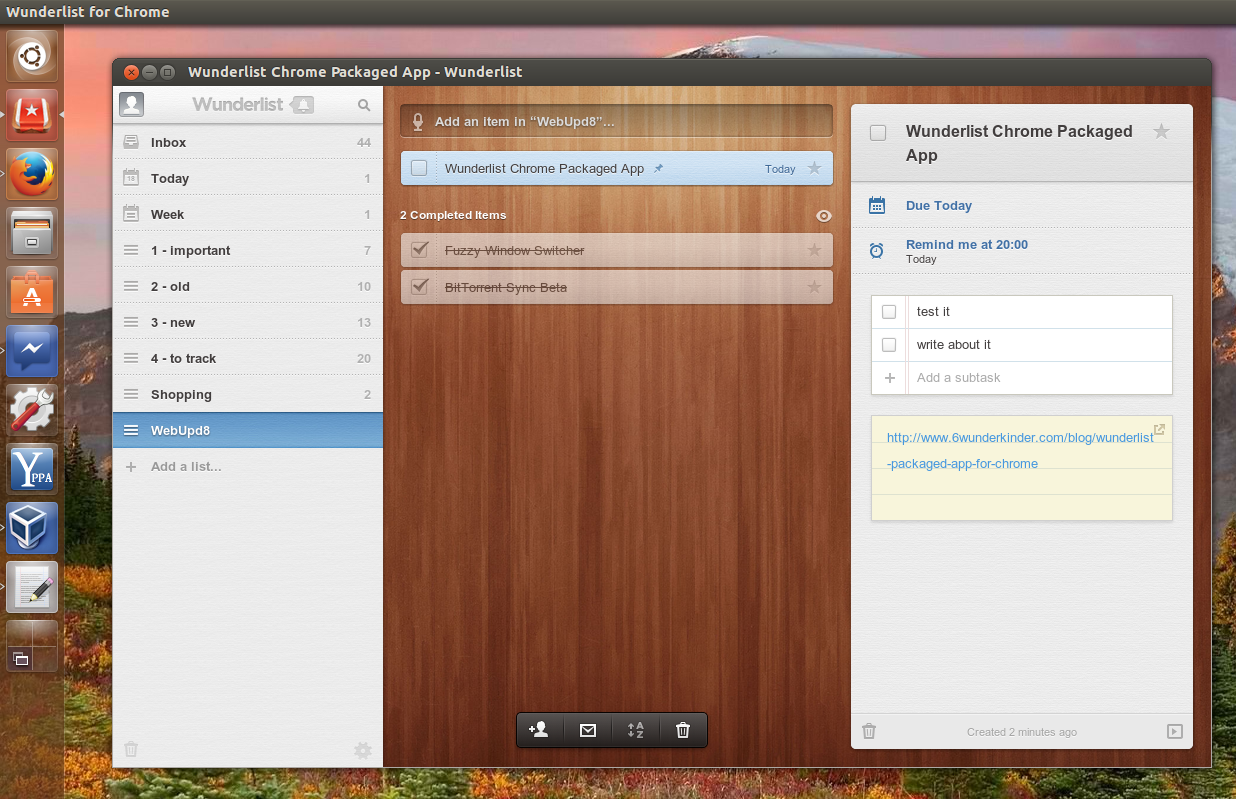Select the WebUpd8 list
Image resolution: width=1236 pixels, height=799 pixels.
click(x=248, y=430)
